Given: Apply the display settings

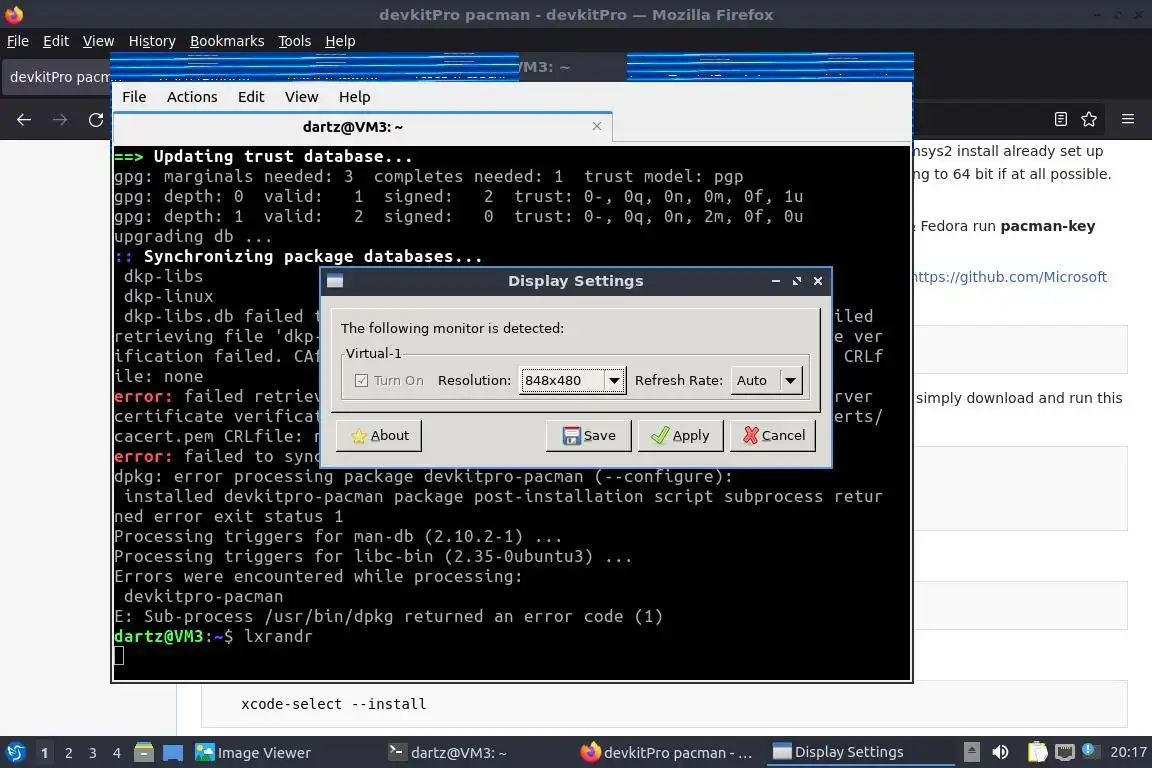Looking at the screenshot, I should click(x=680, y=435).
